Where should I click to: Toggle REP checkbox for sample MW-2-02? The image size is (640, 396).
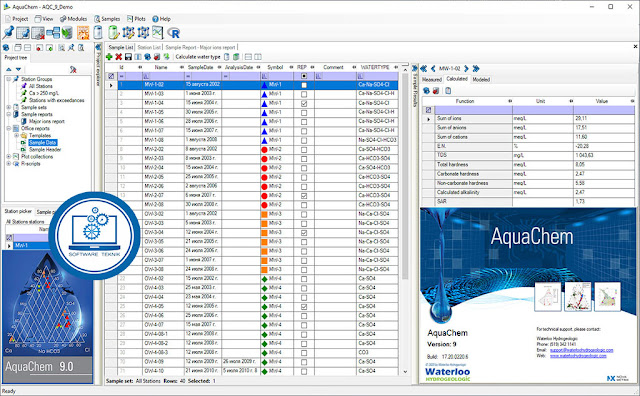(304, 149)
